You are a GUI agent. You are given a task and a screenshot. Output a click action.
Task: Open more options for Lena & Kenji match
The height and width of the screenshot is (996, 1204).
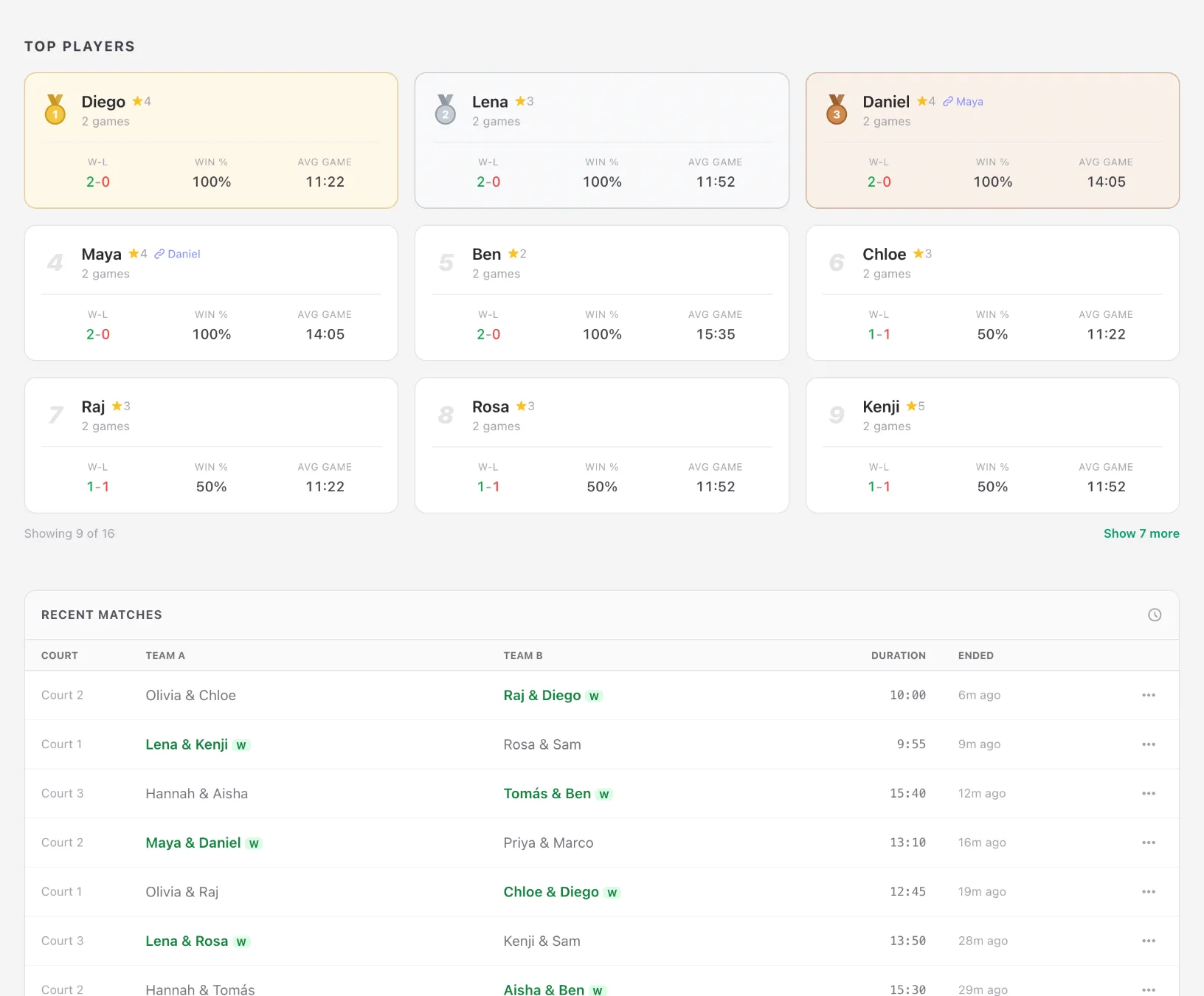tap(1149, 744)
